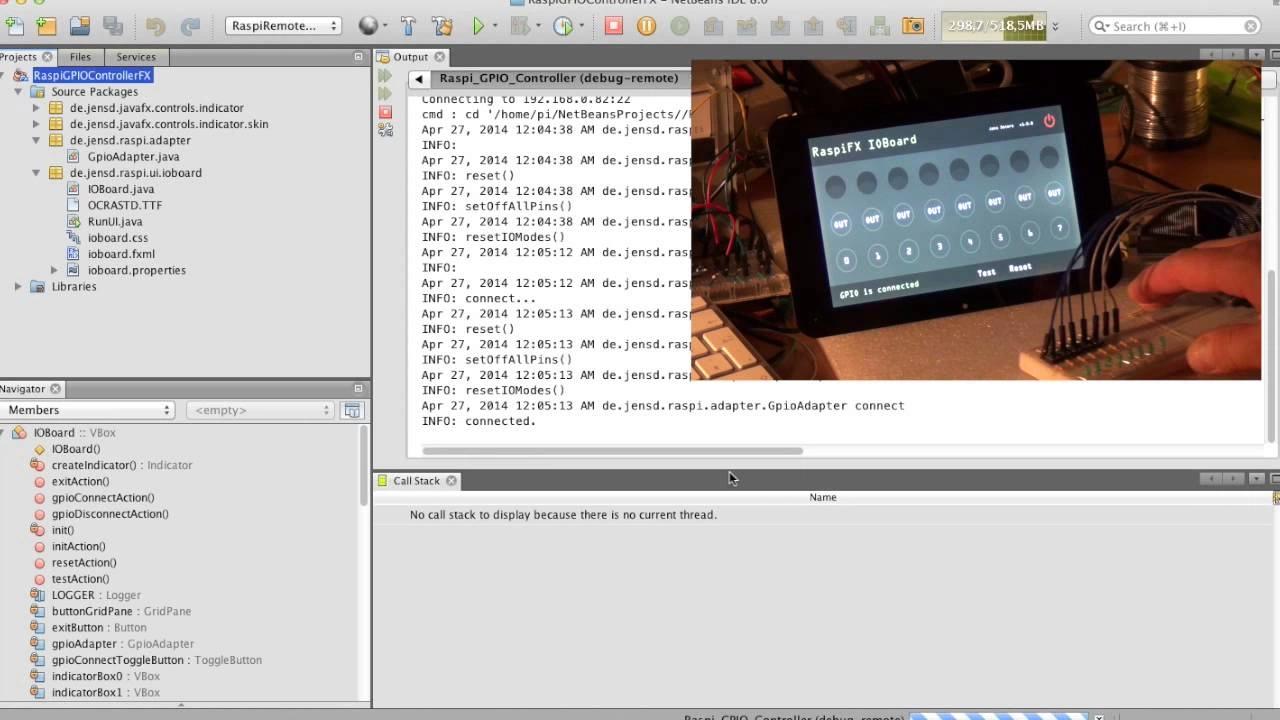Viewport: 1280px width, 720px height.
Task: Click the Undo arrow icon in the toolbar
Action: [155, 26]
